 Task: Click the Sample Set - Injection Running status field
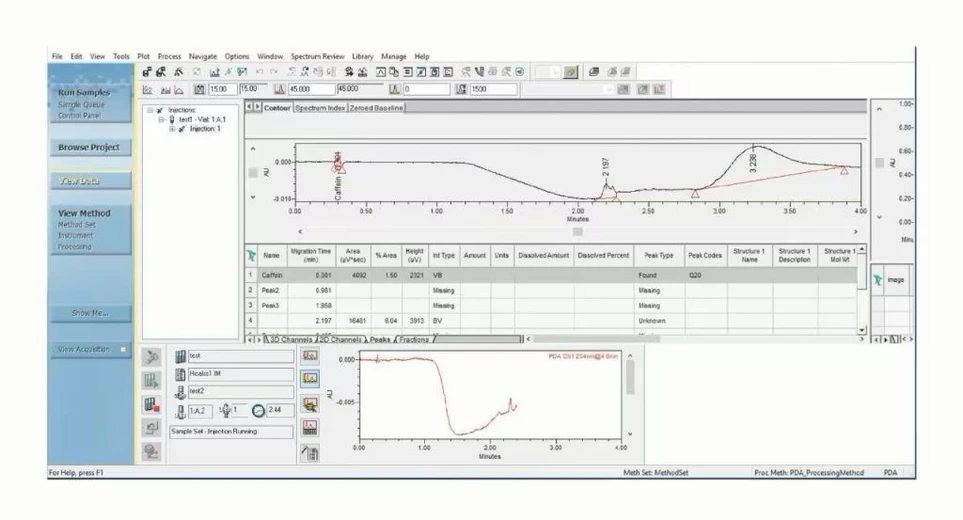(231, 432)
